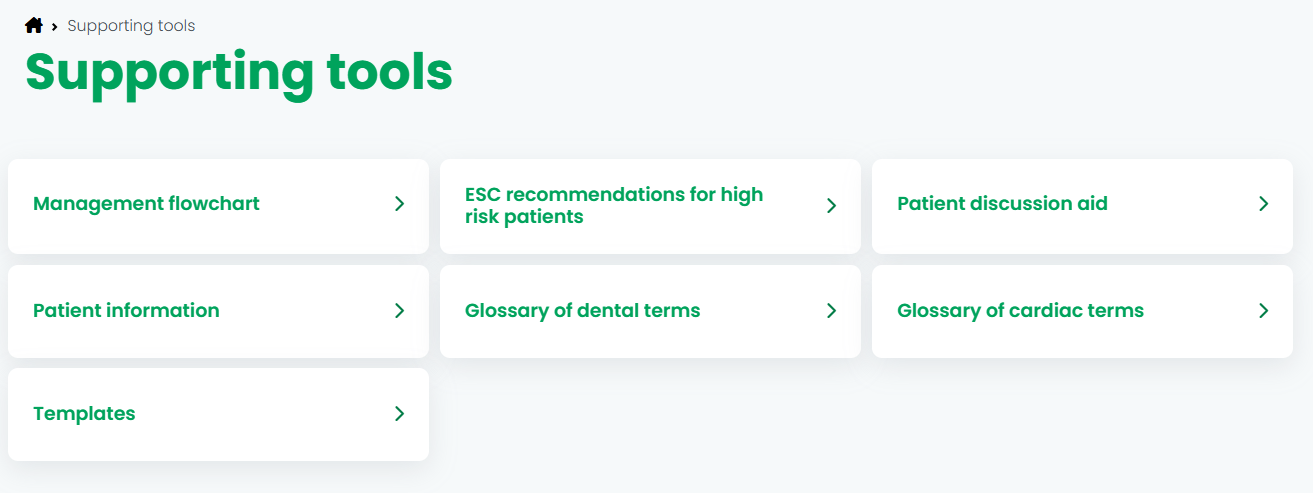Viewport: 1313px width, 493px height.
Task: Click the home icon in breadcrumb
Action: [x=34, y=25]
